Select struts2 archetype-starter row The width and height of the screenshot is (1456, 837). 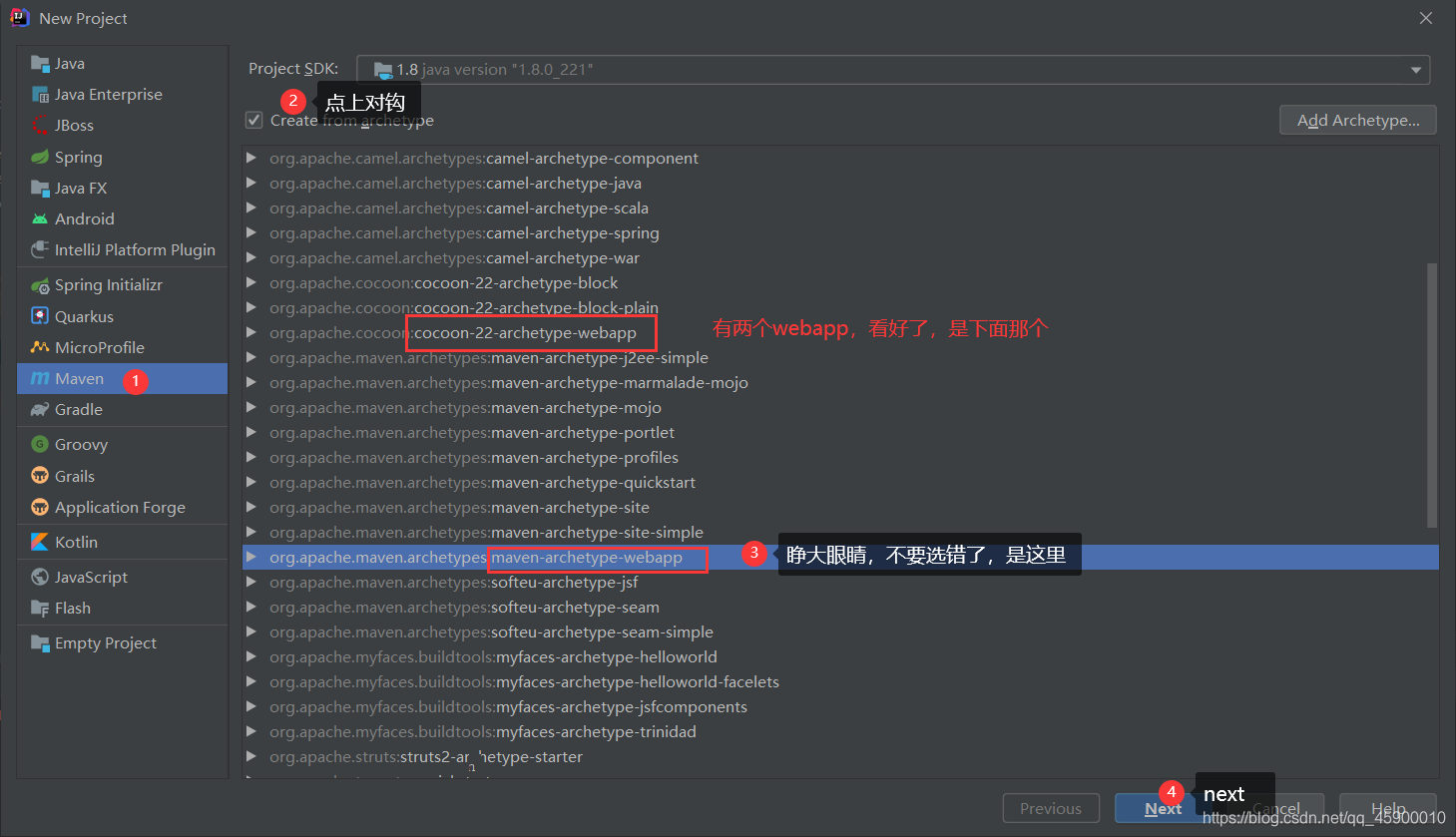coord(840,756)
